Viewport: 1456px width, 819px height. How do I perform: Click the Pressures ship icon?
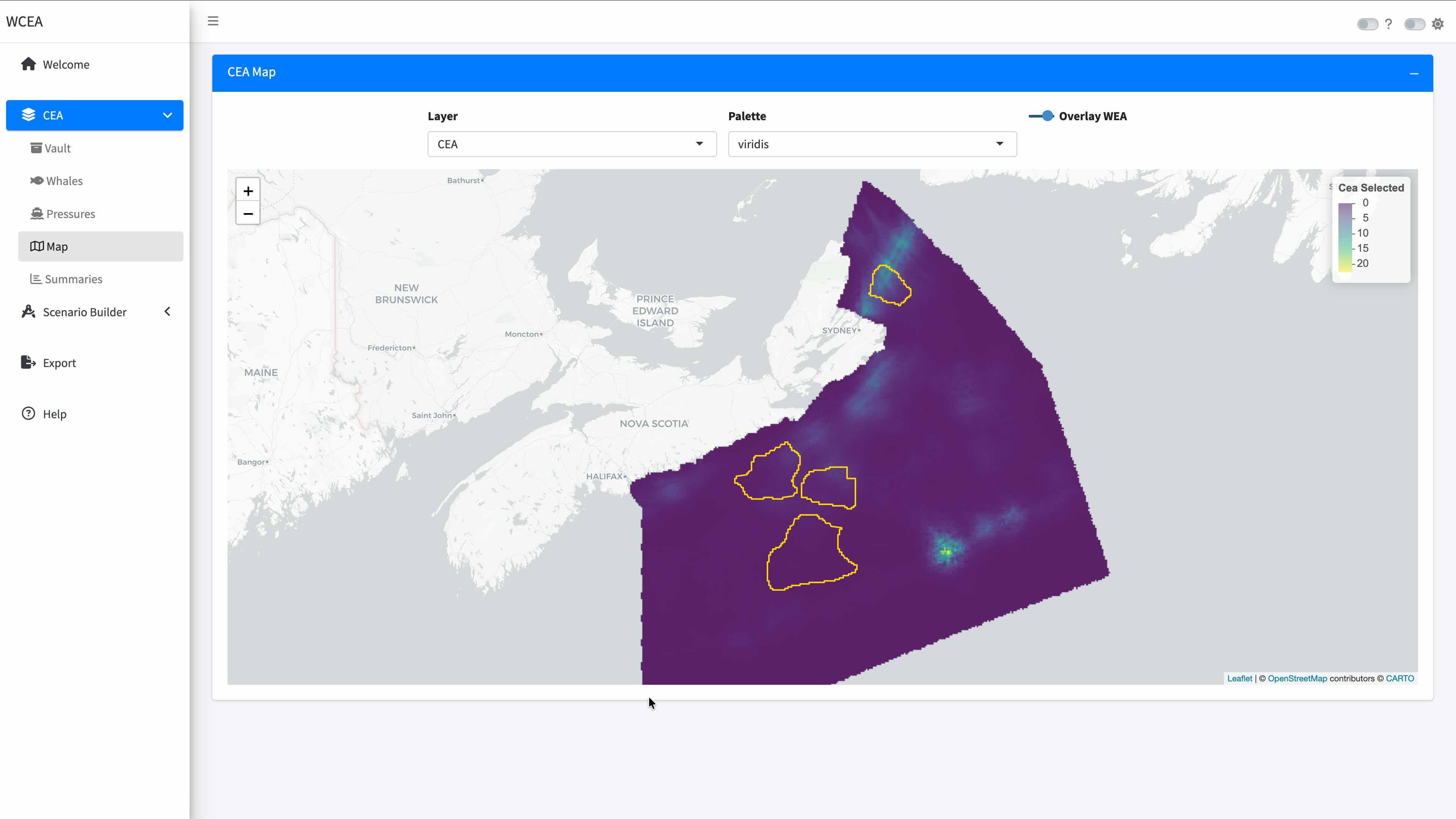pyautogui.click(x=37, y=213)
